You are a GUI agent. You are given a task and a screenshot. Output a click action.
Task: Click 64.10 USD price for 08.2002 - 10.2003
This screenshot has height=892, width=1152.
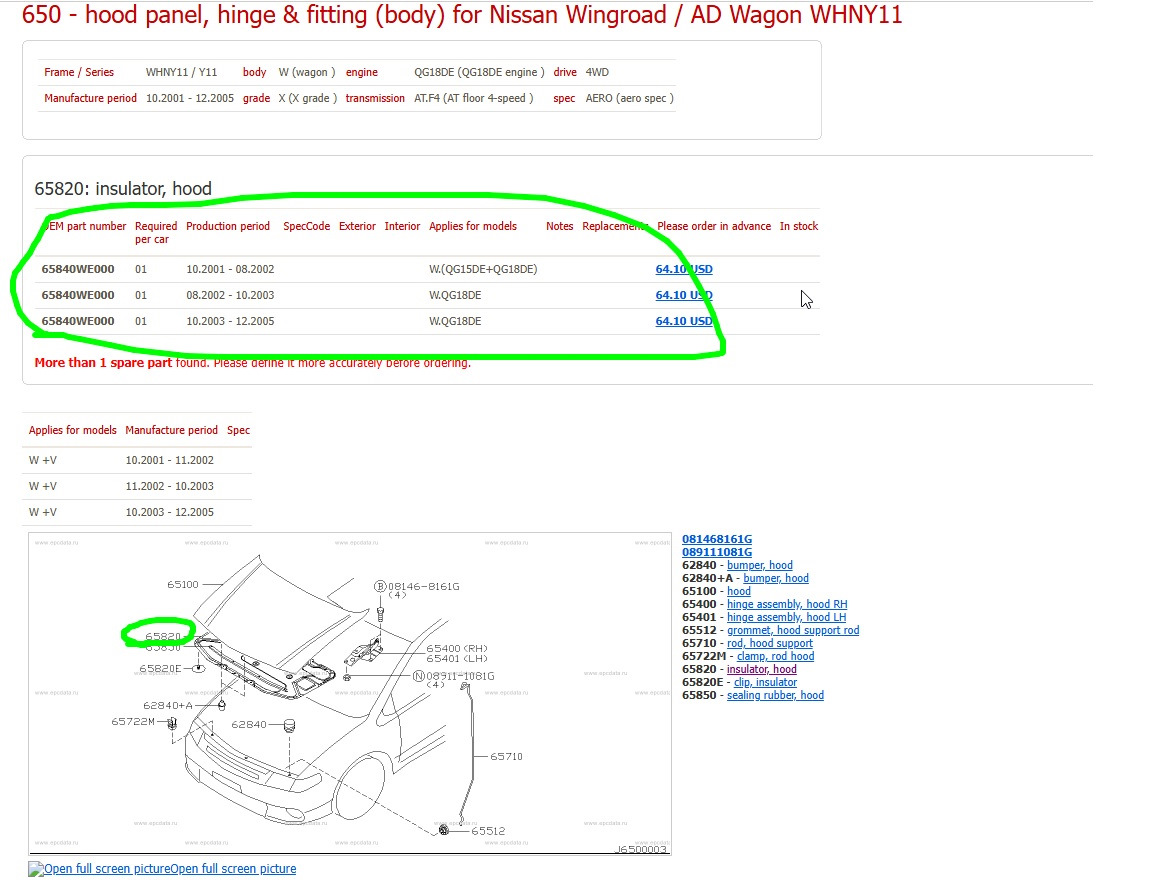point(683,295)
